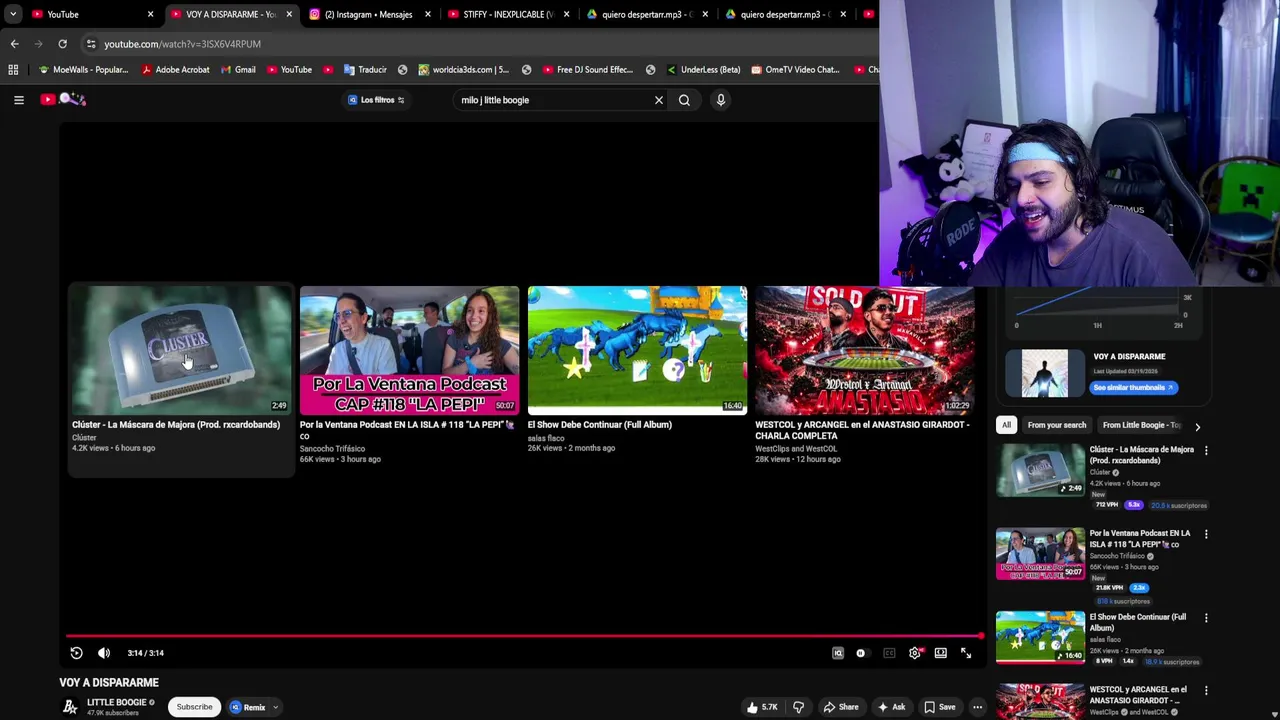Open the YouTube hamburger guide menu
The width and height of the screenshot is (1280, 720).
pyautogui.click(x=18, y=100)
